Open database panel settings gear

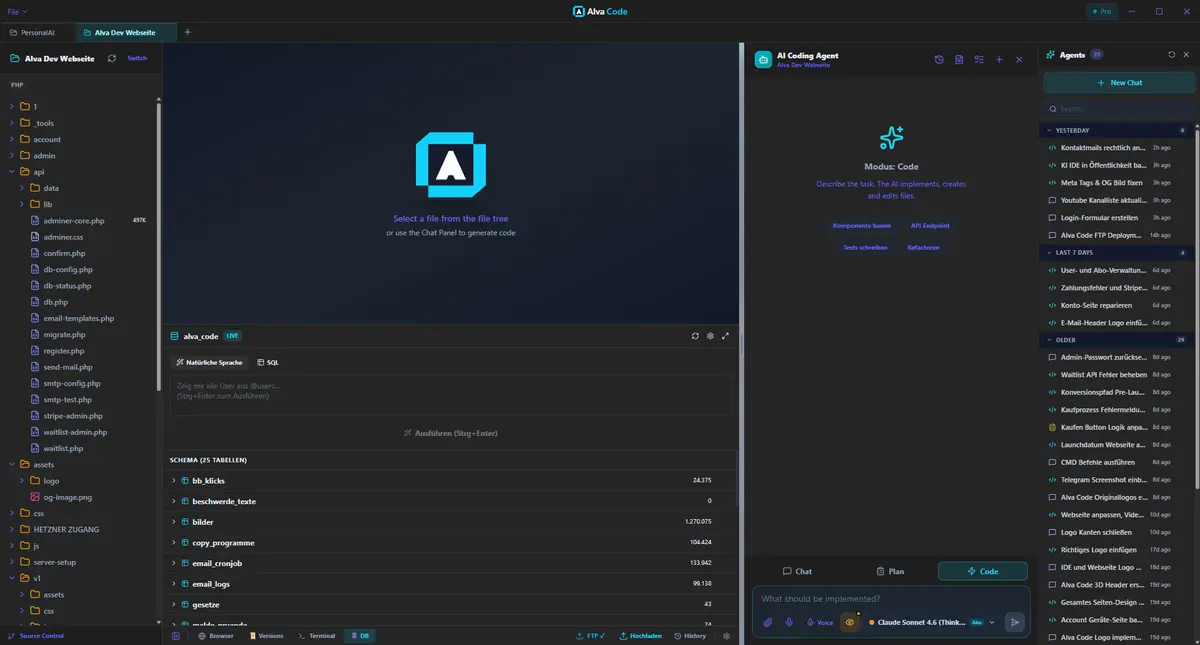[x=710, y=336]
